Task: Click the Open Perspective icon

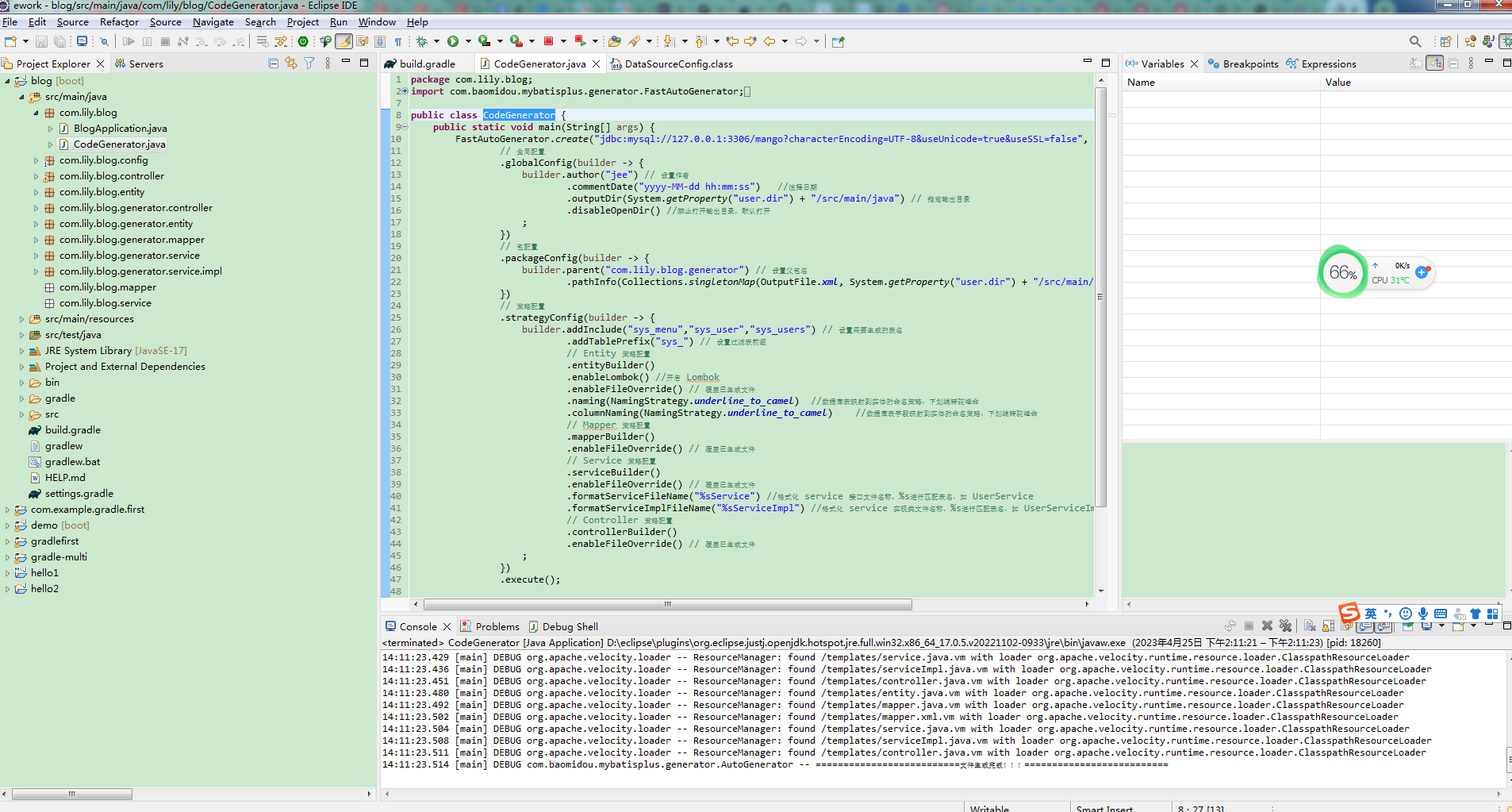Action: (x=1445, y=41)
